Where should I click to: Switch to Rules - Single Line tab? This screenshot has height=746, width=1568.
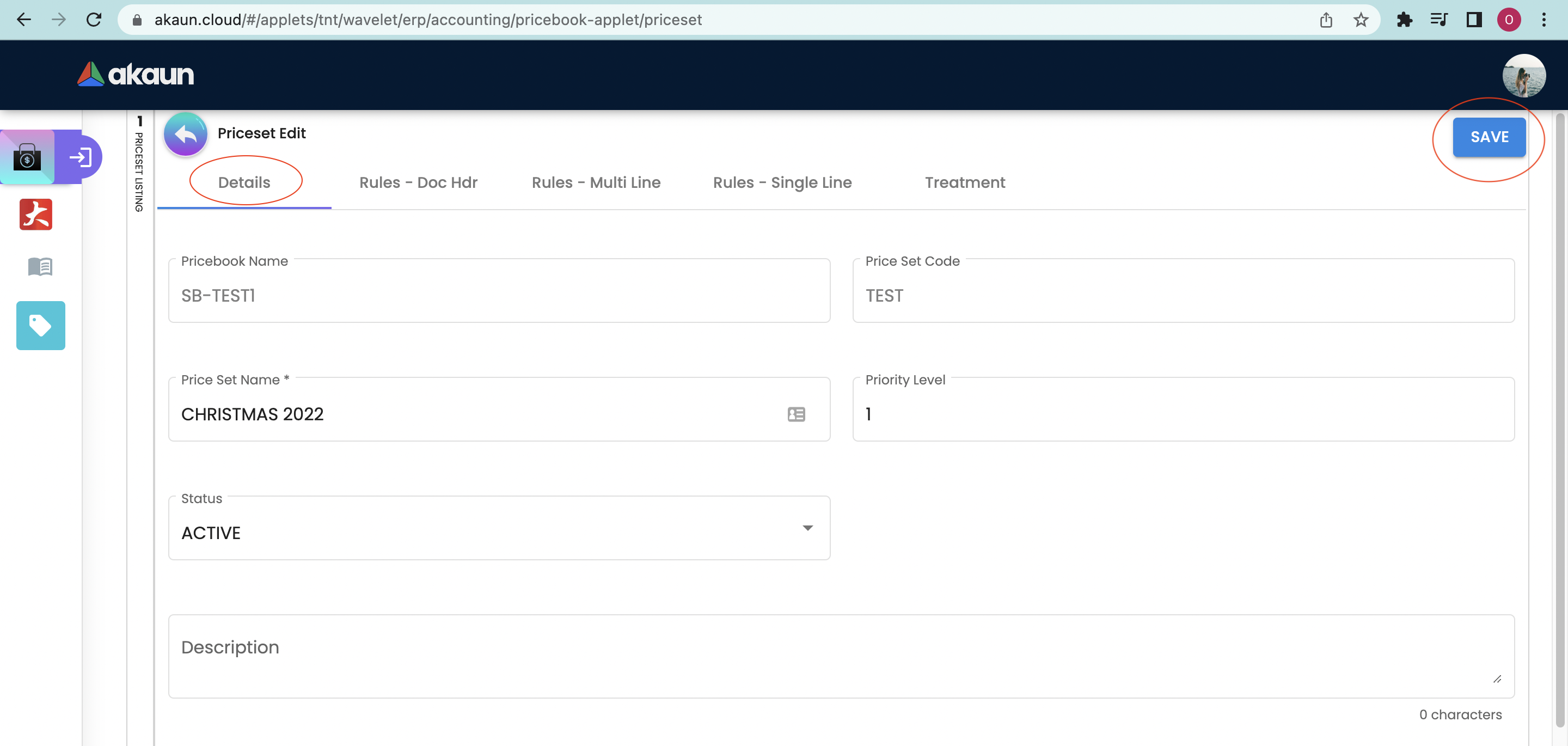point(782,183)
